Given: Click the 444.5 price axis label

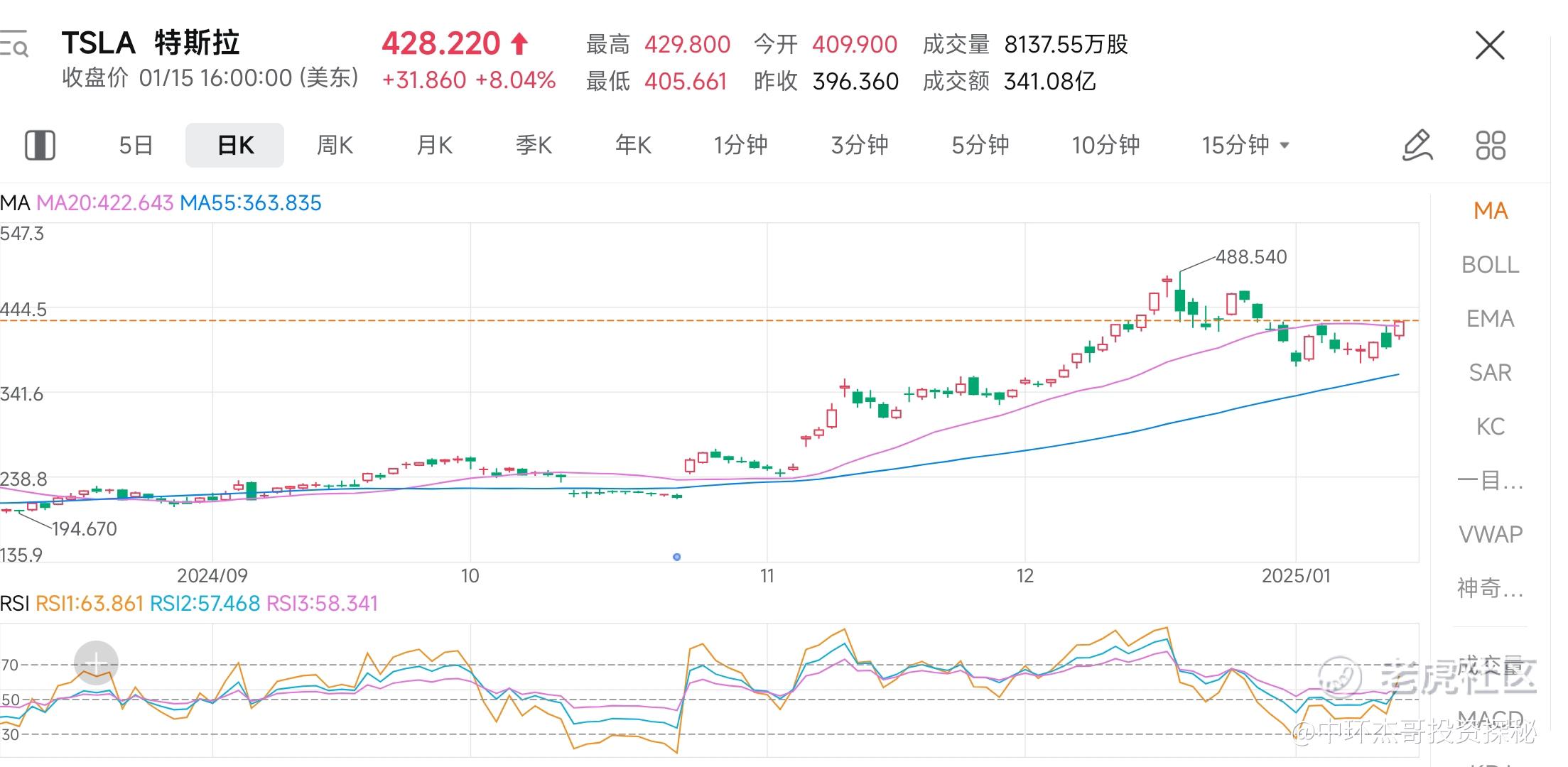Looking at the screenshot, I should click(x=23, y=309).
